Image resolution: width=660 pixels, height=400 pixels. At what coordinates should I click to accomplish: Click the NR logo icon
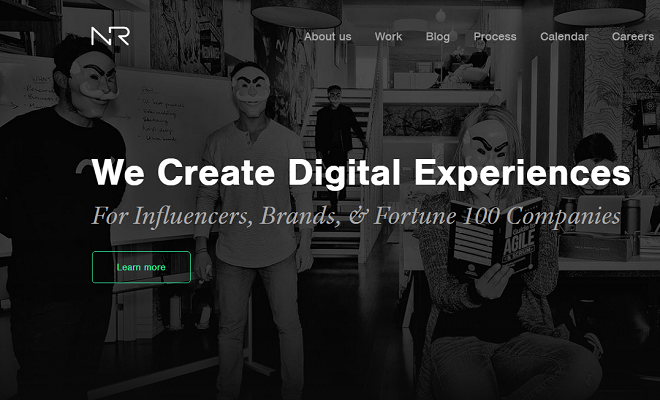(x=110, y=36)
